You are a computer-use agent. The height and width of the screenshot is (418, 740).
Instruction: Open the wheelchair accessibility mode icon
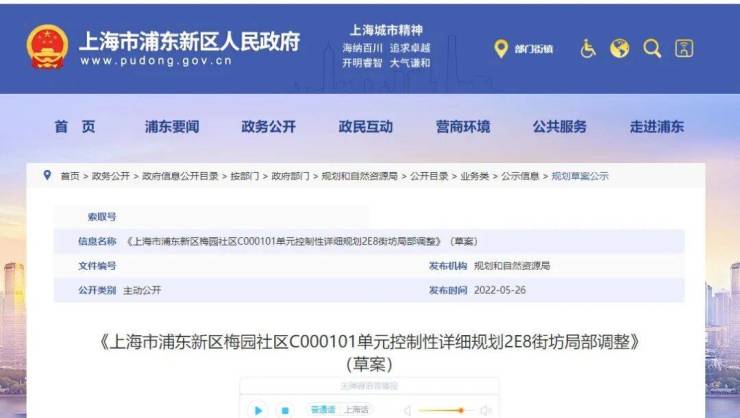pos(588,48)
